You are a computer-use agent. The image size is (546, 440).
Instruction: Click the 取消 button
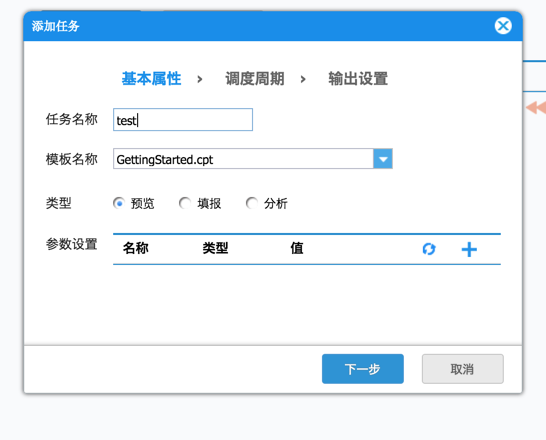pos(462,369)
